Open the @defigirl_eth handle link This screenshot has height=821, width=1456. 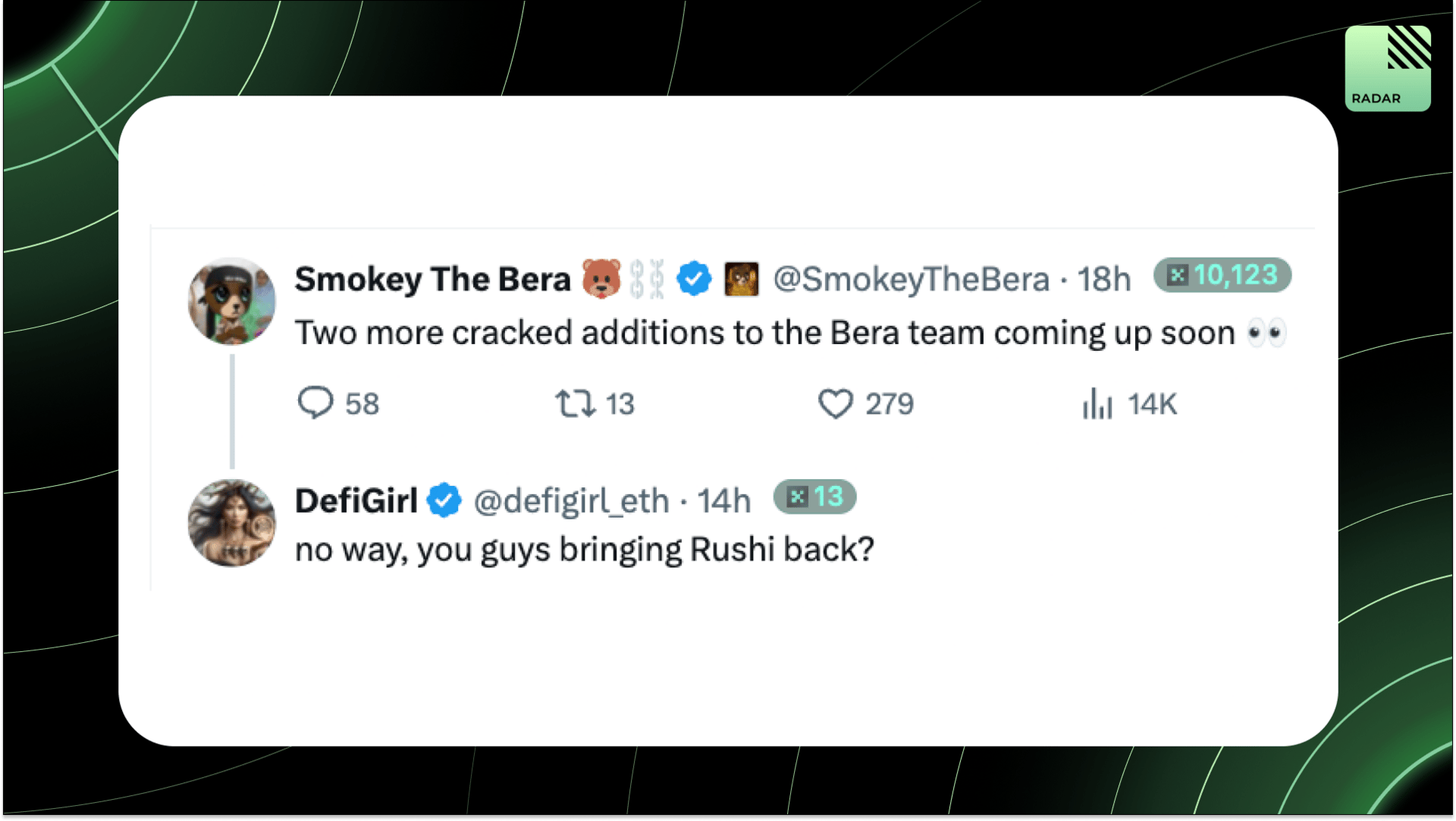click(x=572, y=500)
